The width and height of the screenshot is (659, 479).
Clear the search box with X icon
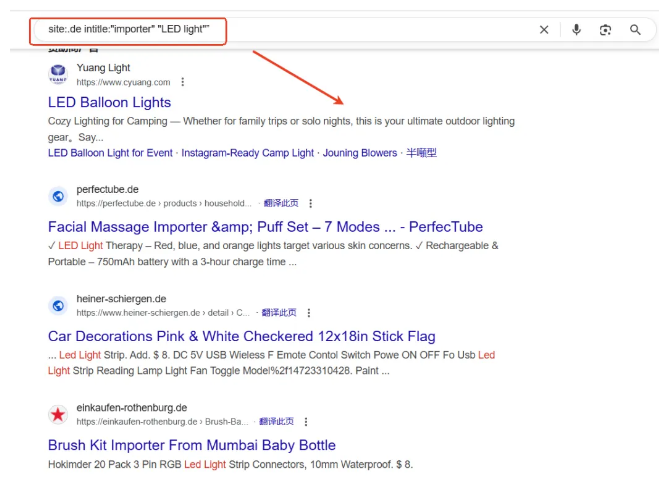point(544,30)
